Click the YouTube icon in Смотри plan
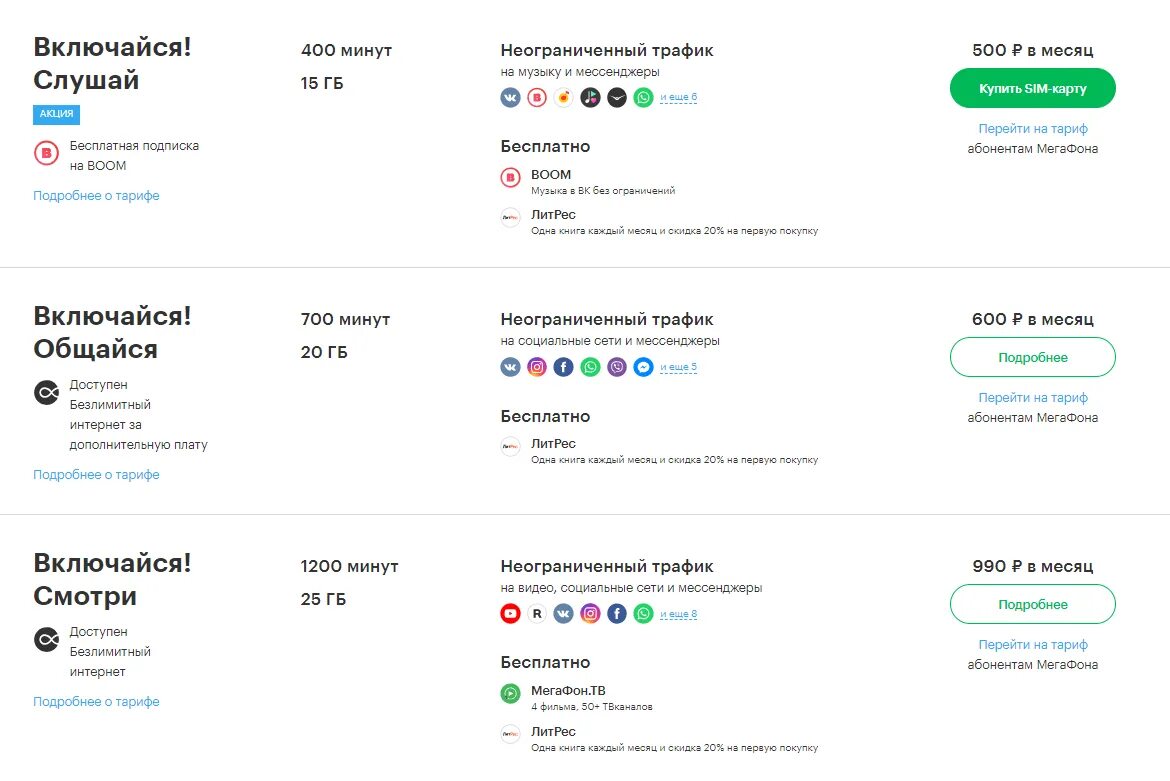1170x781 pixels. (x=510, y=614)
